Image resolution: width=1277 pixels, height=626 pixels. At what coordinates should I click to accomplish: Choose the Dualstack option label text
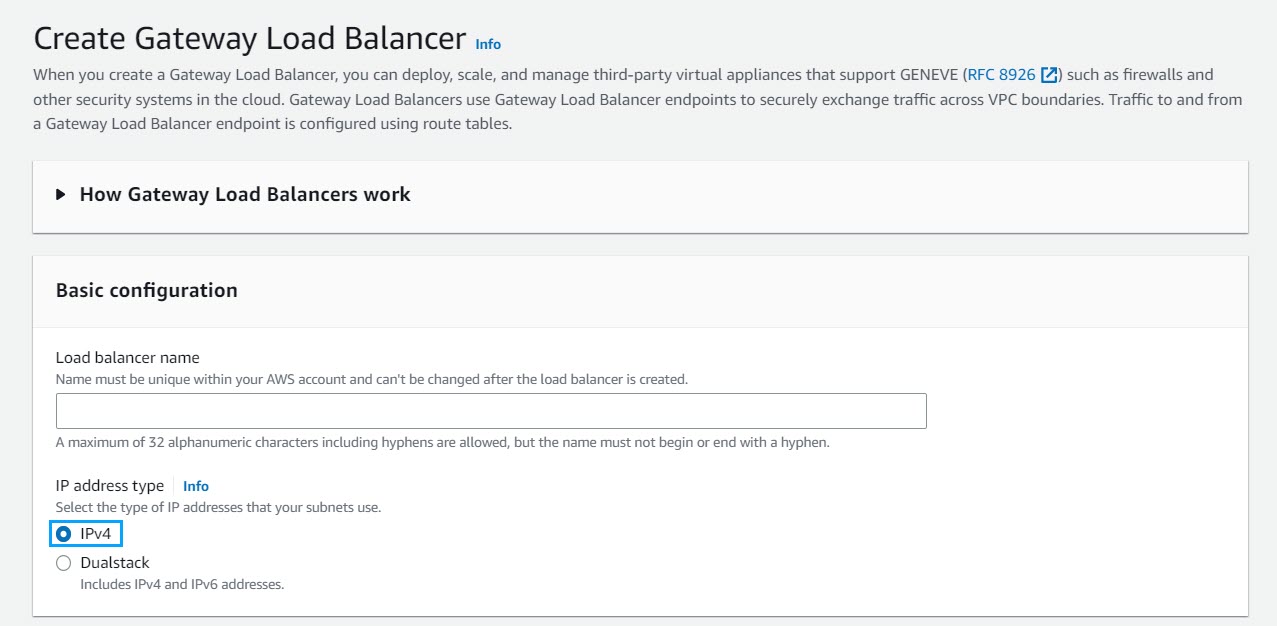[x=115, y=563]
